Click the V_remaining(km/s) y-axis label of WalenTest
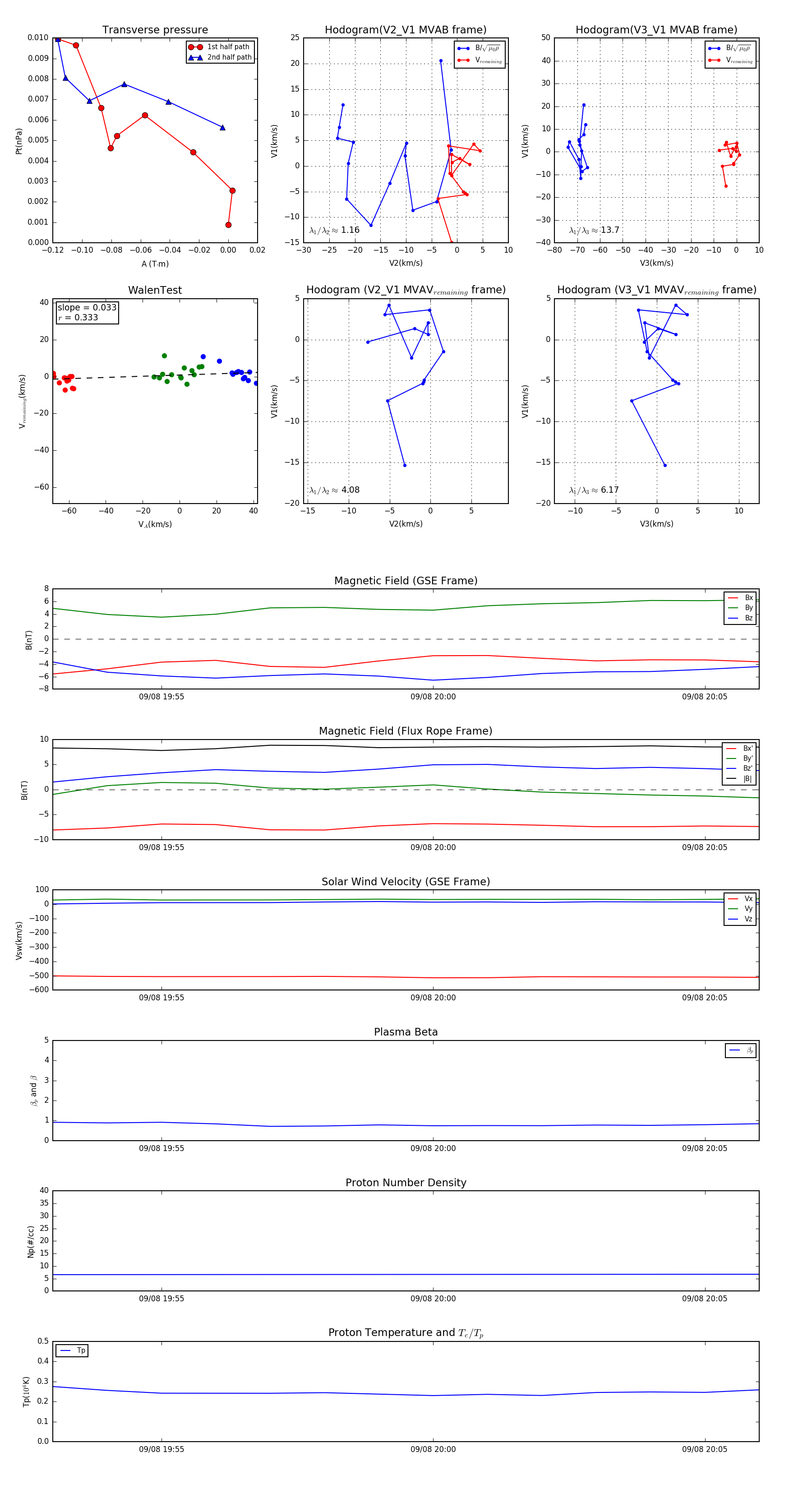 23,401
